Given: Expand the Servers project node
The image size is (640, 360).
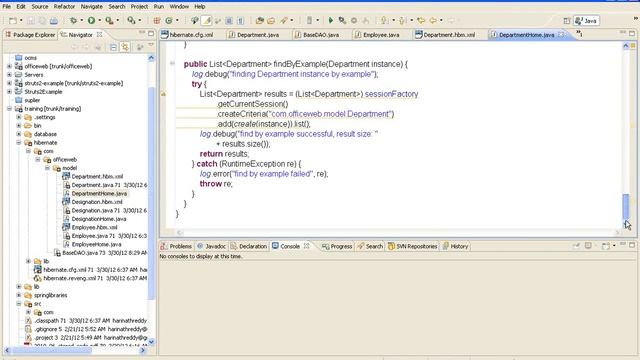Looking at the screenshot, I should click(x=9, y=75).
